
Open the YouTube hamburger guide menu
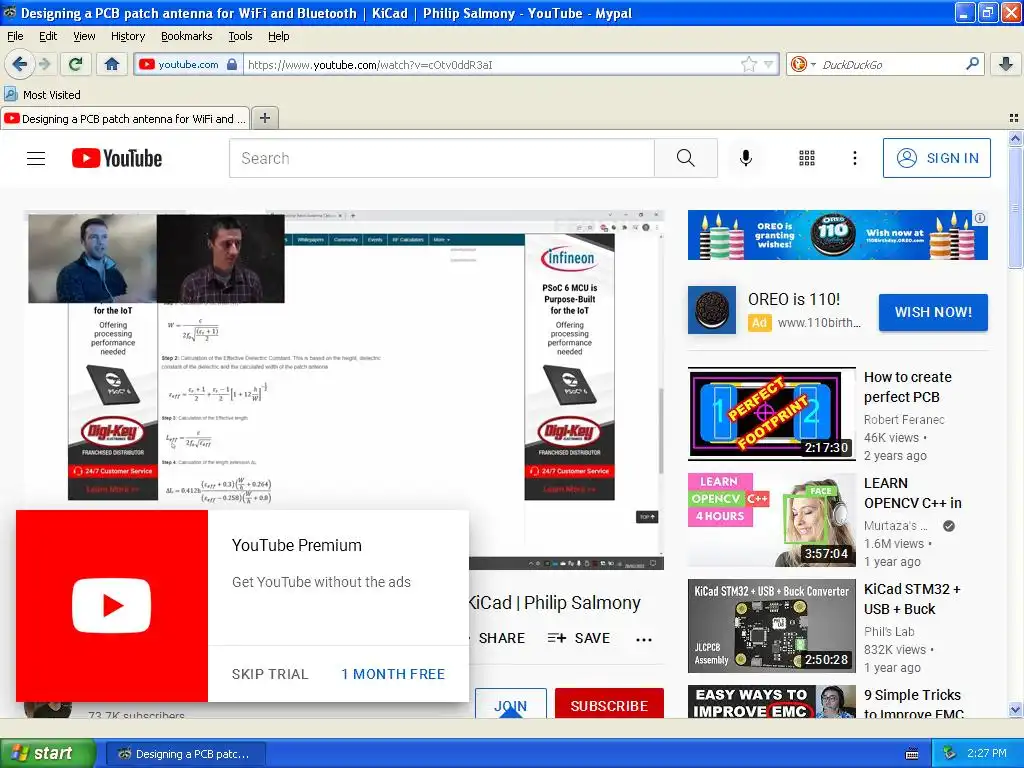tap(36, 158)
